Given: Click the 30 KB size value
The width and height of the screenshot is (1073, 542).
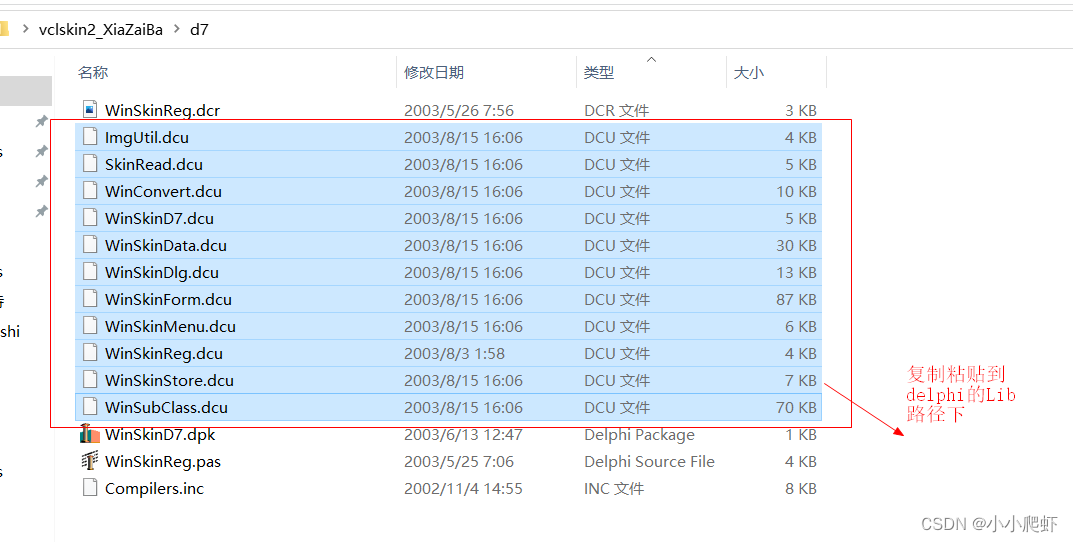Looking at the screenshot, I should click(x=796, y=246).
